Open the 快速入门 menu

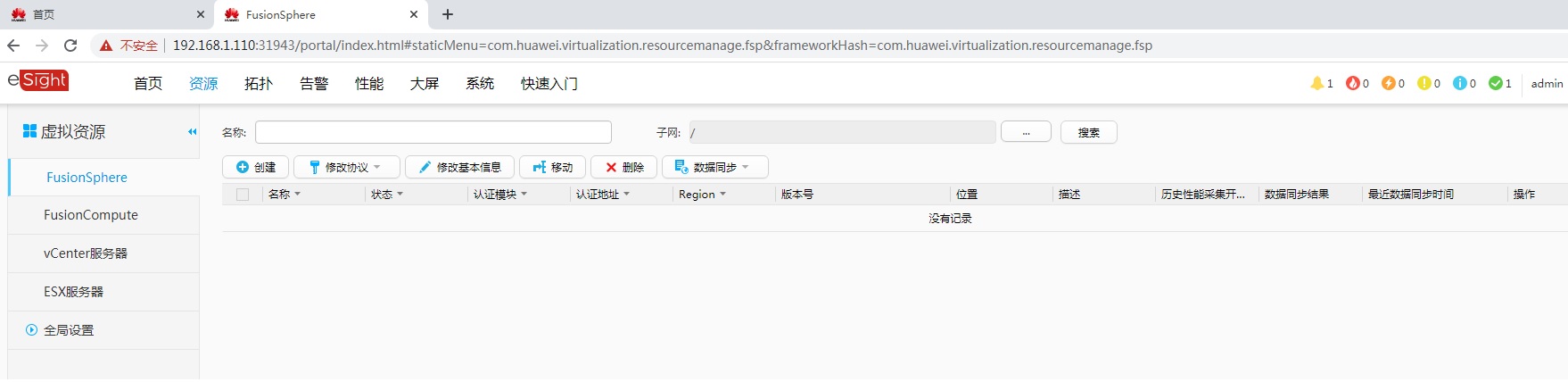coord(549,84)
